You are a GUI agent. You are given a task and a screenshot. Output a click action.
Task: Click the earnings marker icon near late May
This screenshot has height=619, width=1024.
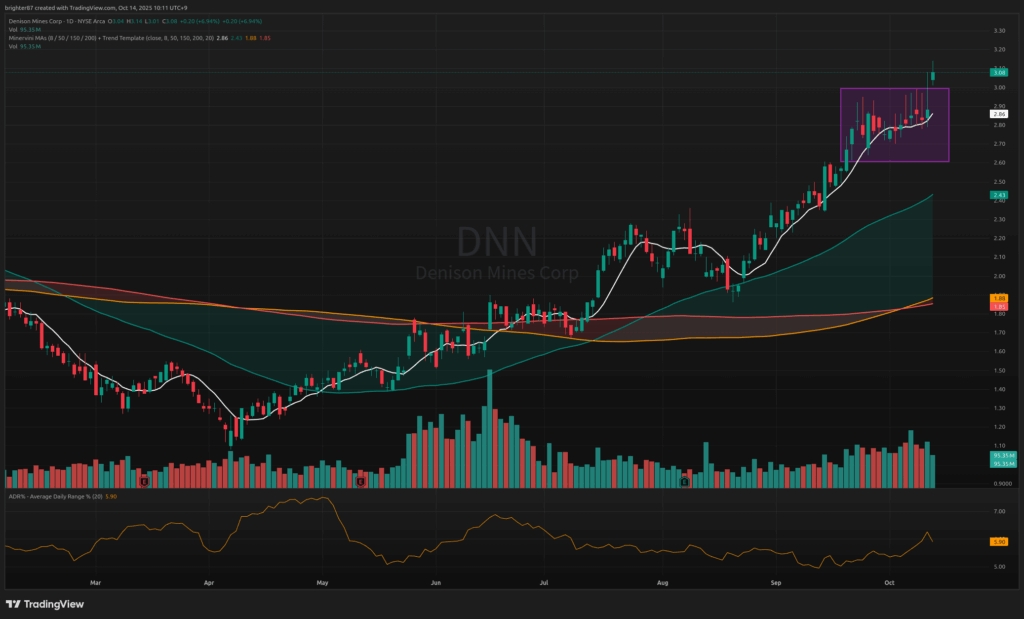click(359, 482)
